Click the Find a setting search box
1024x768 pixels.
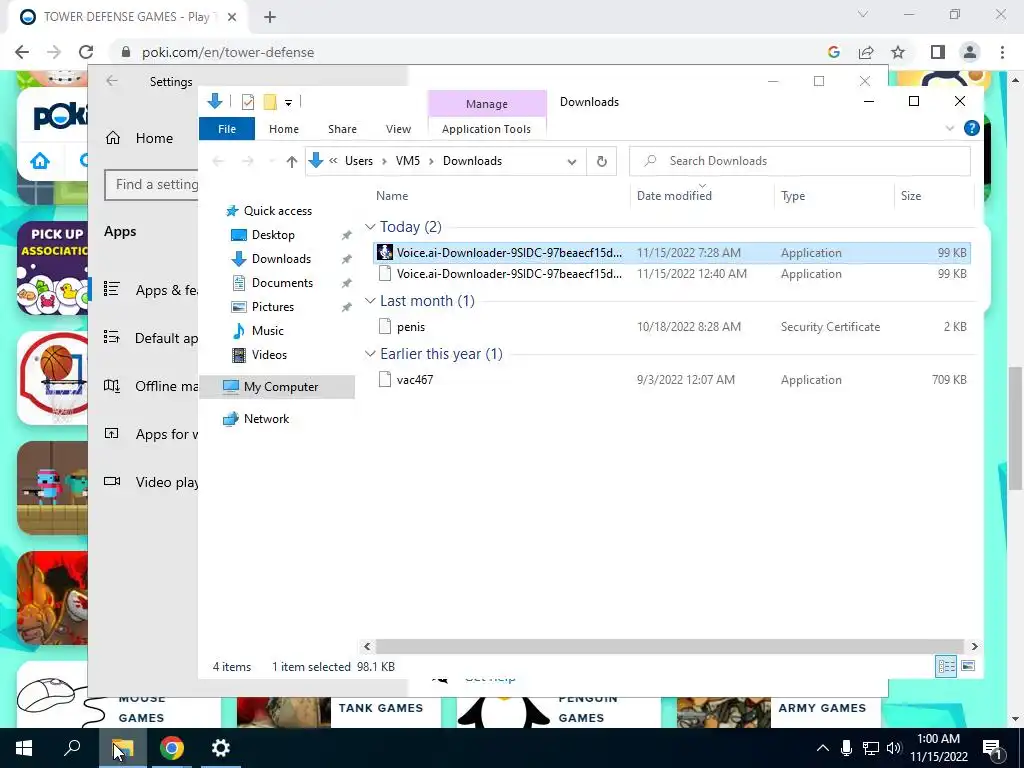coord(152,185)
